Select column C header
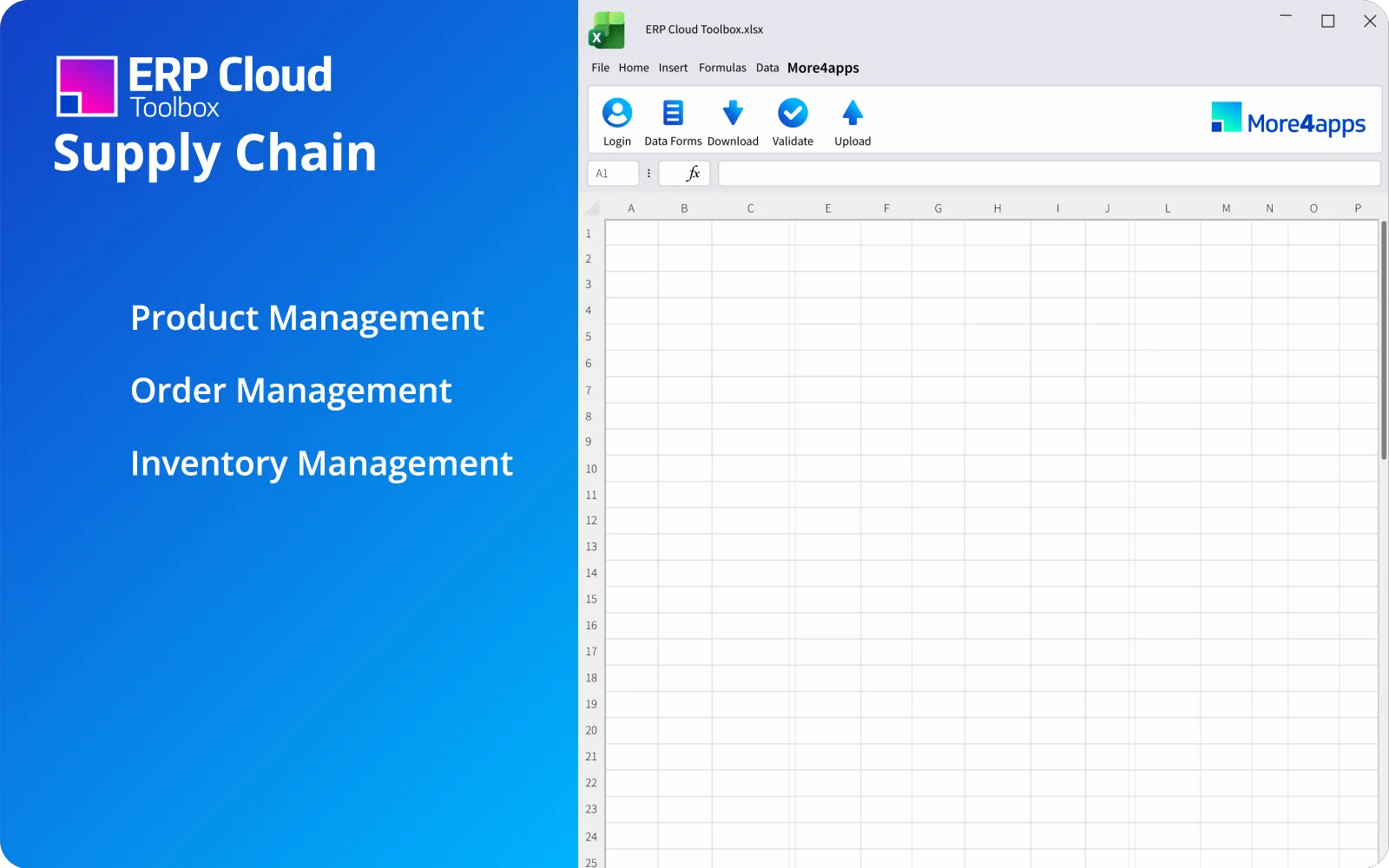The image size is (1389, 868). [751, 208]
